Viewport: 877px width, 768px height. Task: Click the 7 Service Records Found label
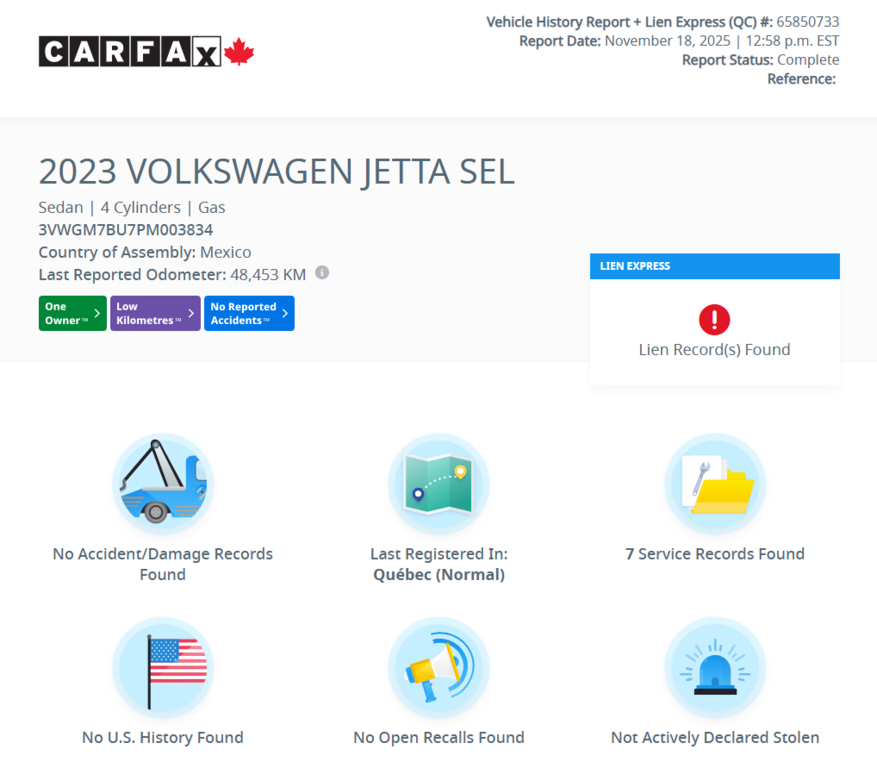714,553
